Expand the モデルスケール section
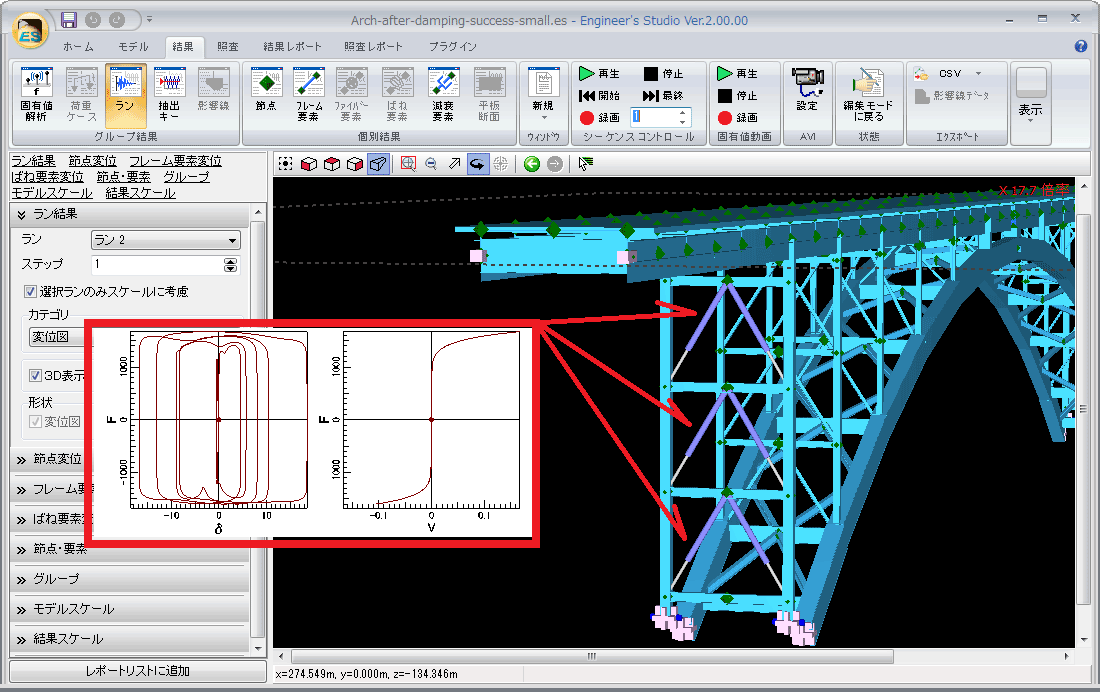 [x=130, y=609]
